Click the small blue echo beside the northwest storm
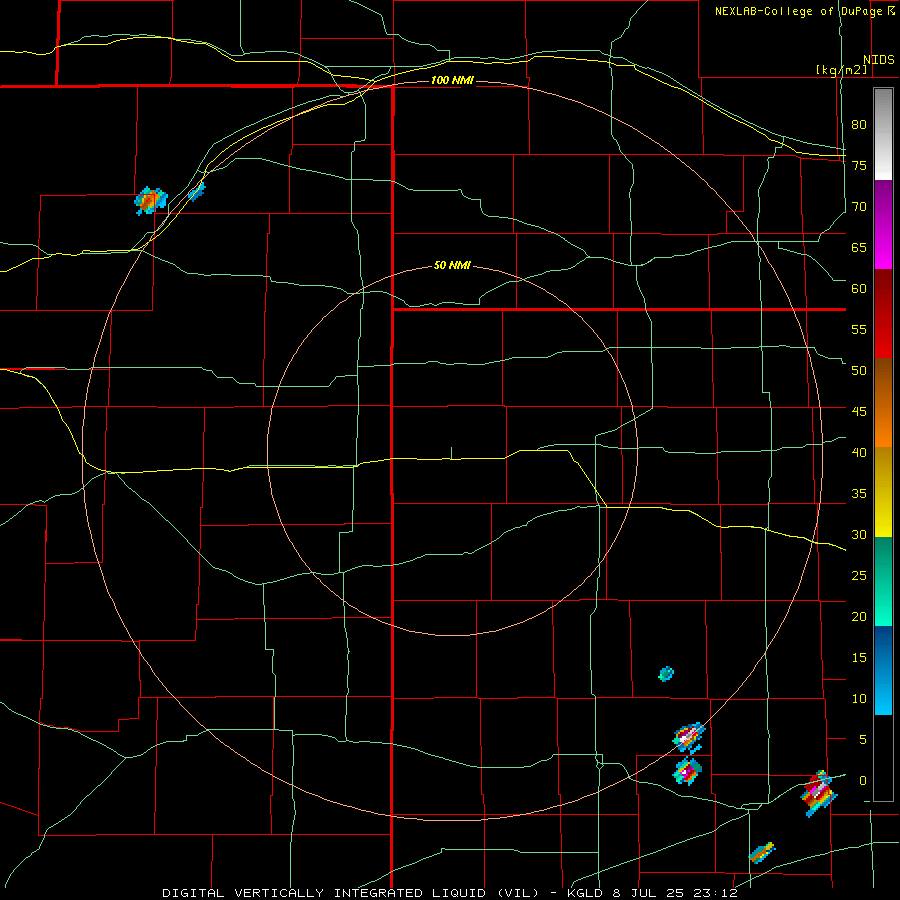 [x=196, y=191]
